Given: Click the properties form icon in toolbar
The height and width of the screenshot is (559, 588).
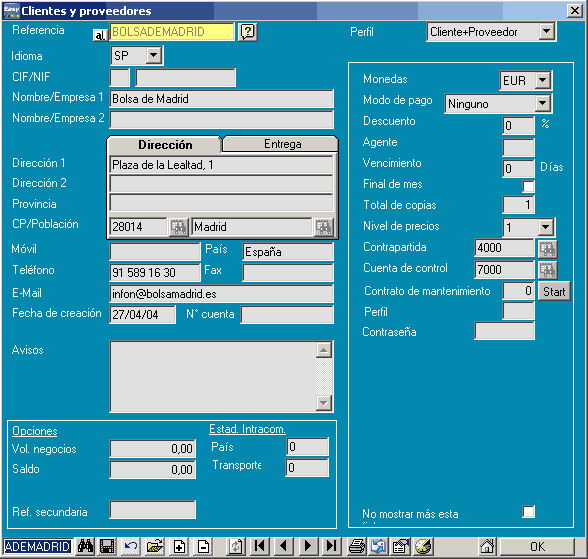Looking at the screenshot, I should [400, 546].
